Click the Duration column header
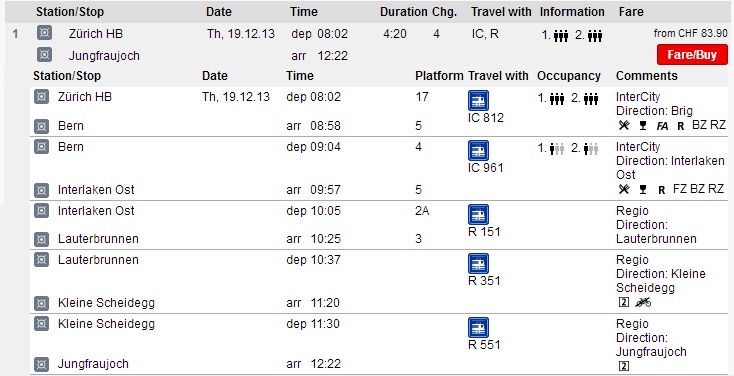 click(x=404, y=12)
